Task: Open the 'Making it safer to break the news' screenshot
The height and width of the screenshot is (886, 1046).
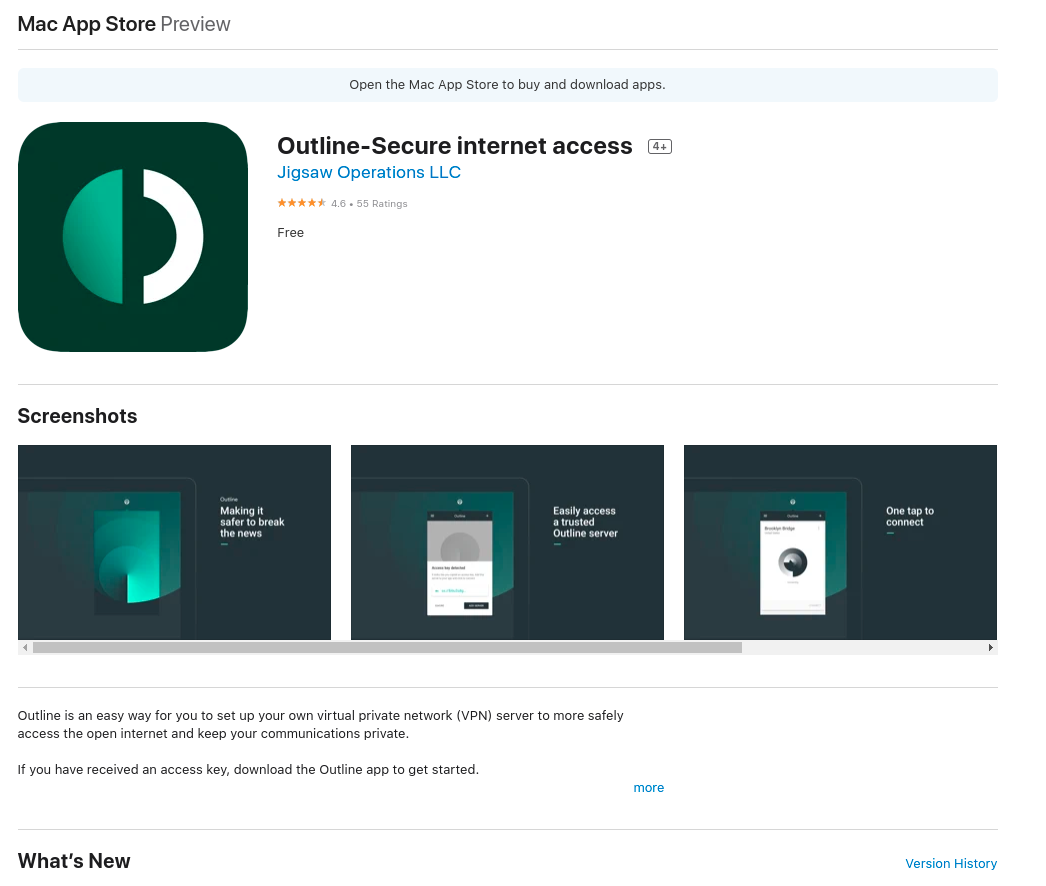Action: (x=174, y=542)
